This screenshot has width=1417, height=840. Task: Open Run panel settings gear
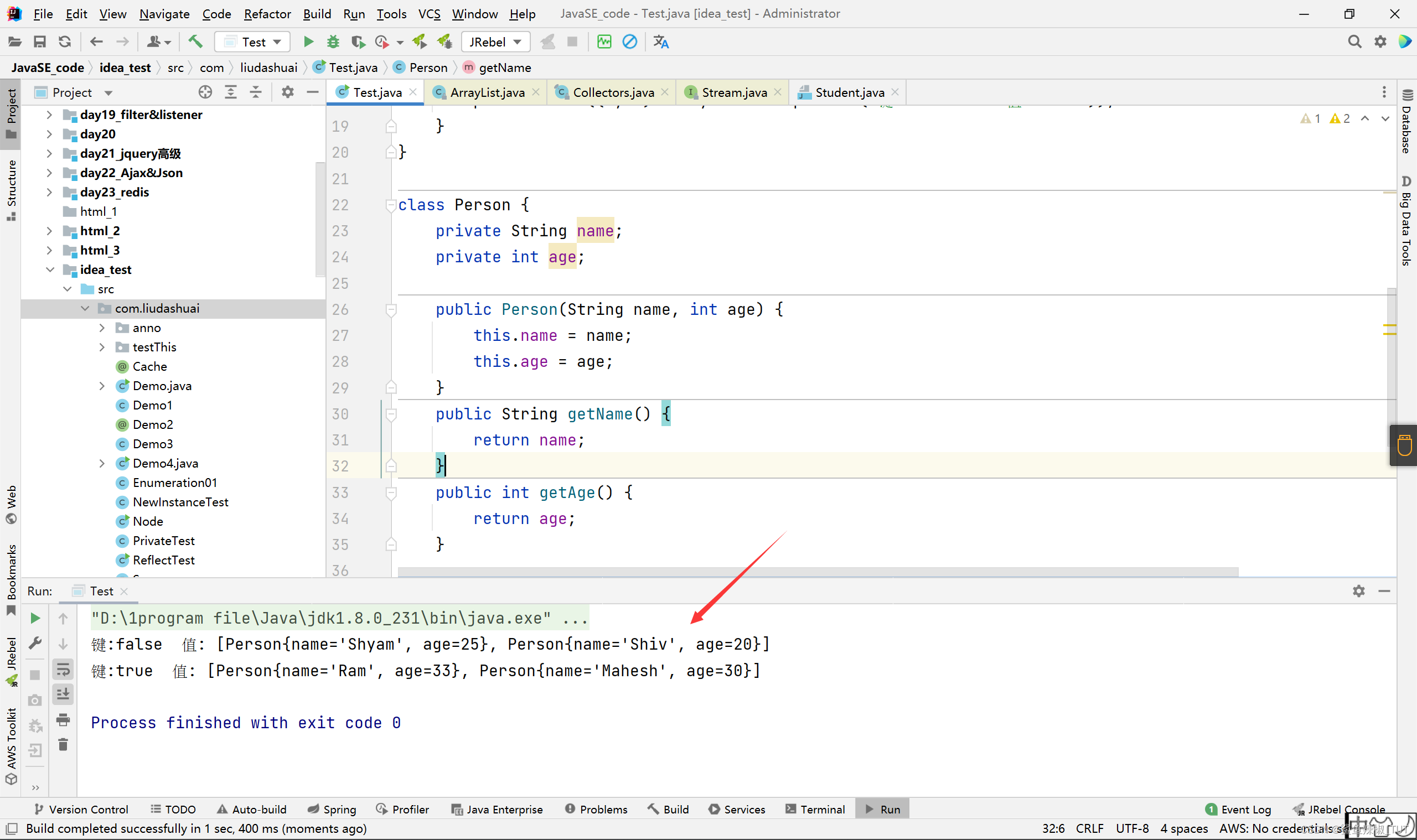(x=1359, y=591)
